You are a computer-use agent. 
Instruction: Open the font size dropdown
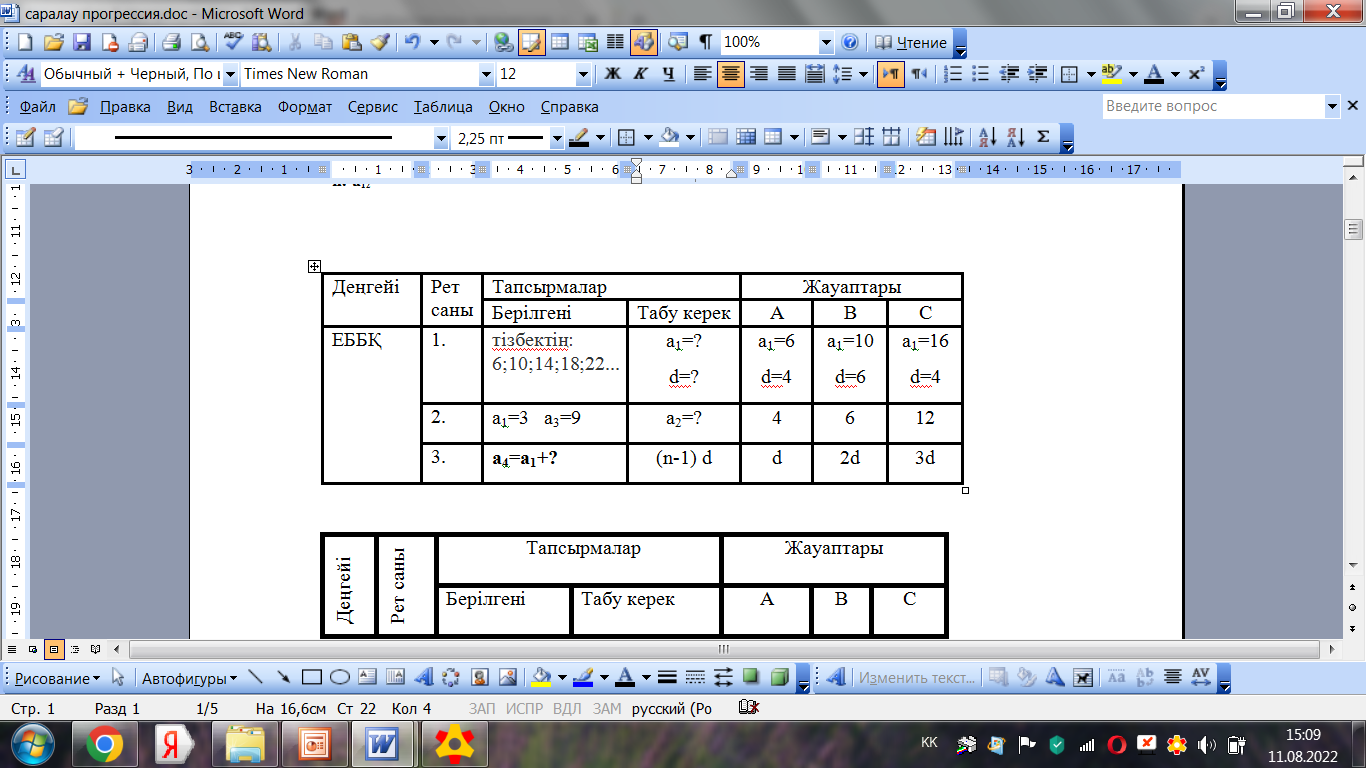(x=584, y=74)
